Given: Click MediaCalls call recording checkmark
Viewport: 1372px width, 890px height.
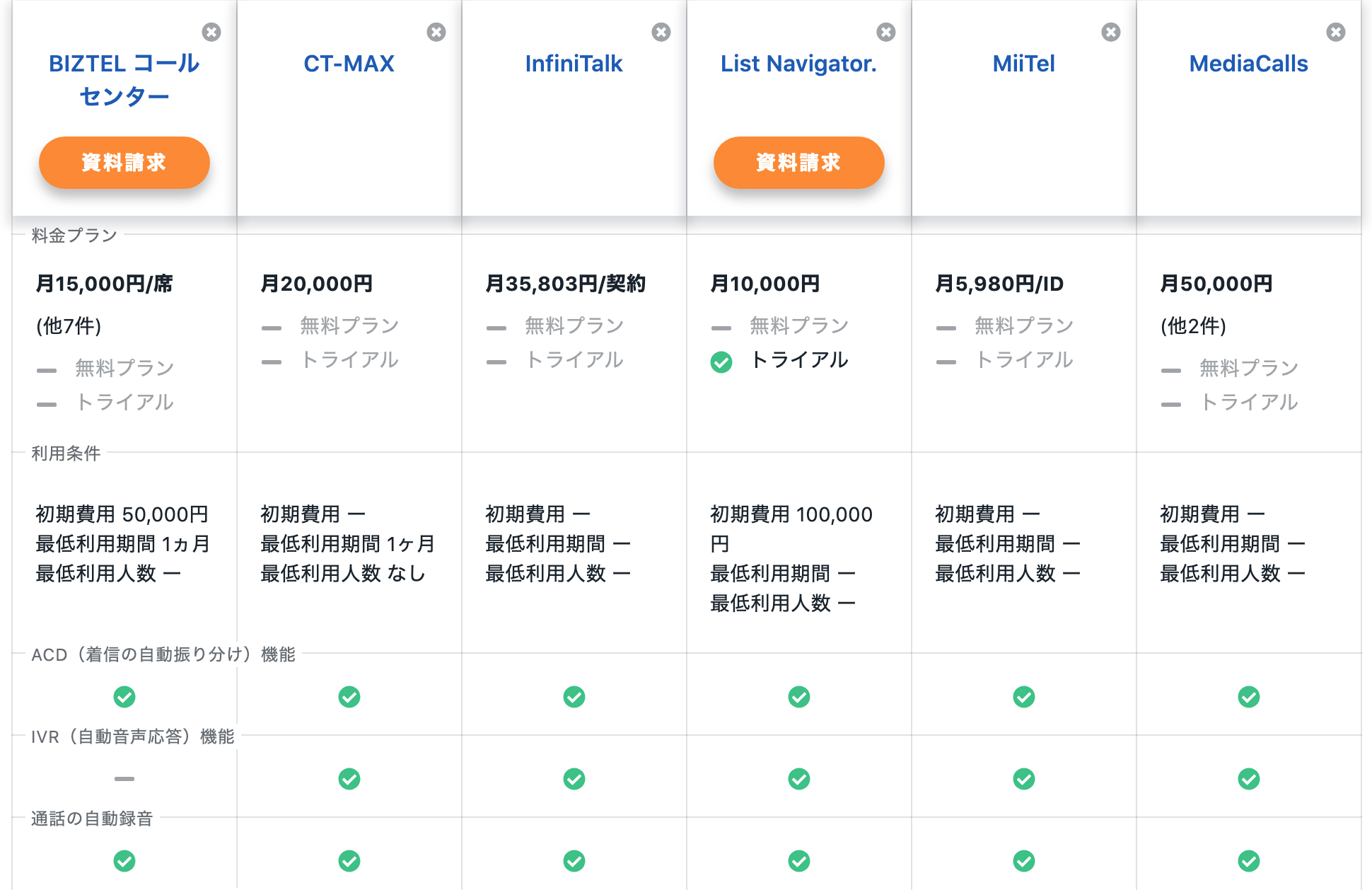Looking at the screenshot, I should [1249, 861].
